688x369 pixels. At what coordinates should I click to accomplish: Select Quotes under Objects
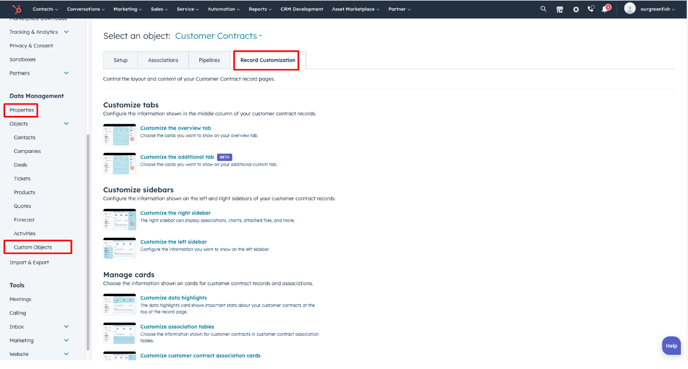(x=22, y=206)
